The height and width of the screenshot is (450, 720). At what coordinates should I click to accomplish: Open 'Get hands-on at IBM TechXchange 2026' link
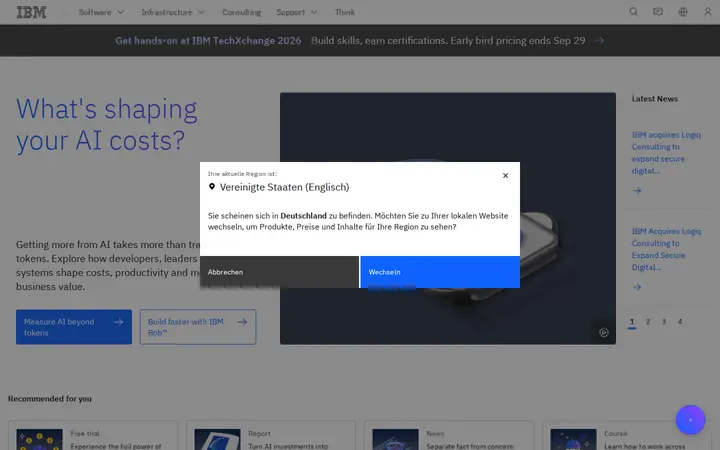point(208,40)
